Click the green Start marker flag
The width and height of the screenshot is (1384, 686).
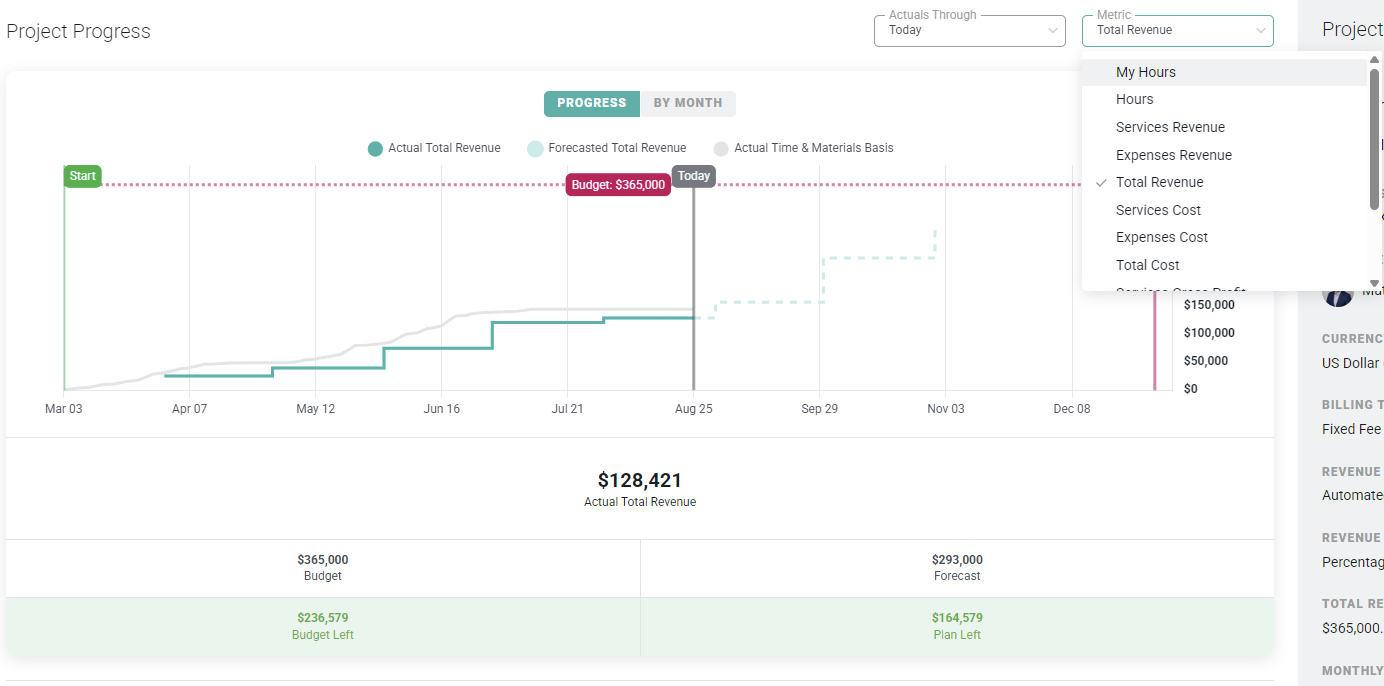[x=83, y=176]
